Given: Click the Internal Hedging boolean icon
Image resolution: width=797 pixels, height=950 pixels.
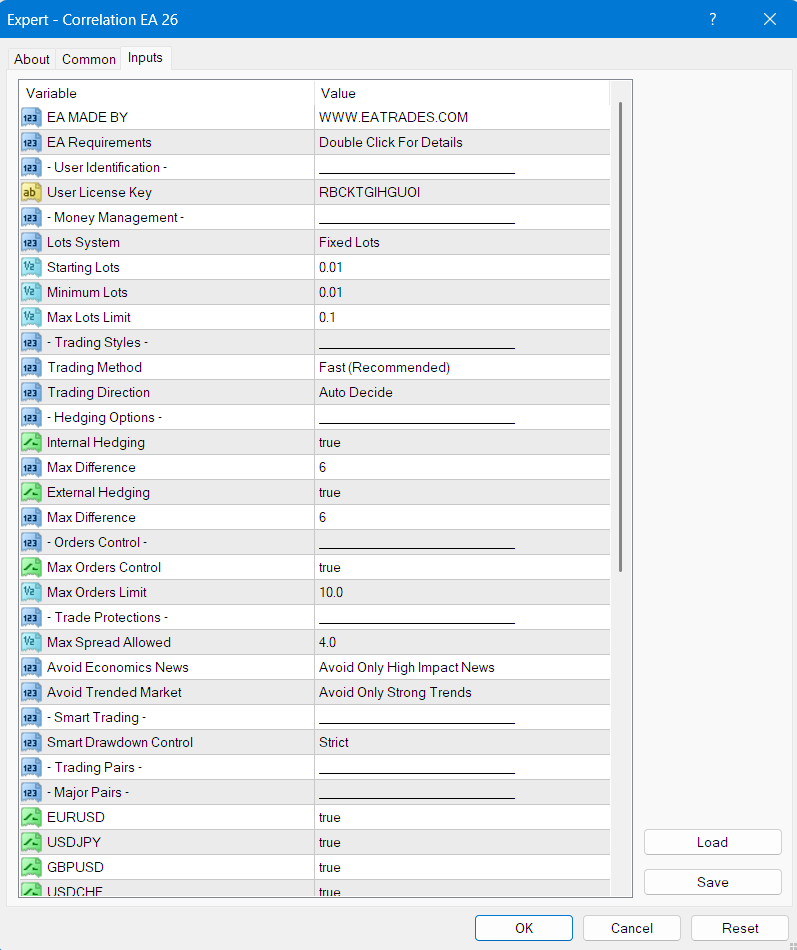Looking at the screenshot, I should (x=31, y=442).
